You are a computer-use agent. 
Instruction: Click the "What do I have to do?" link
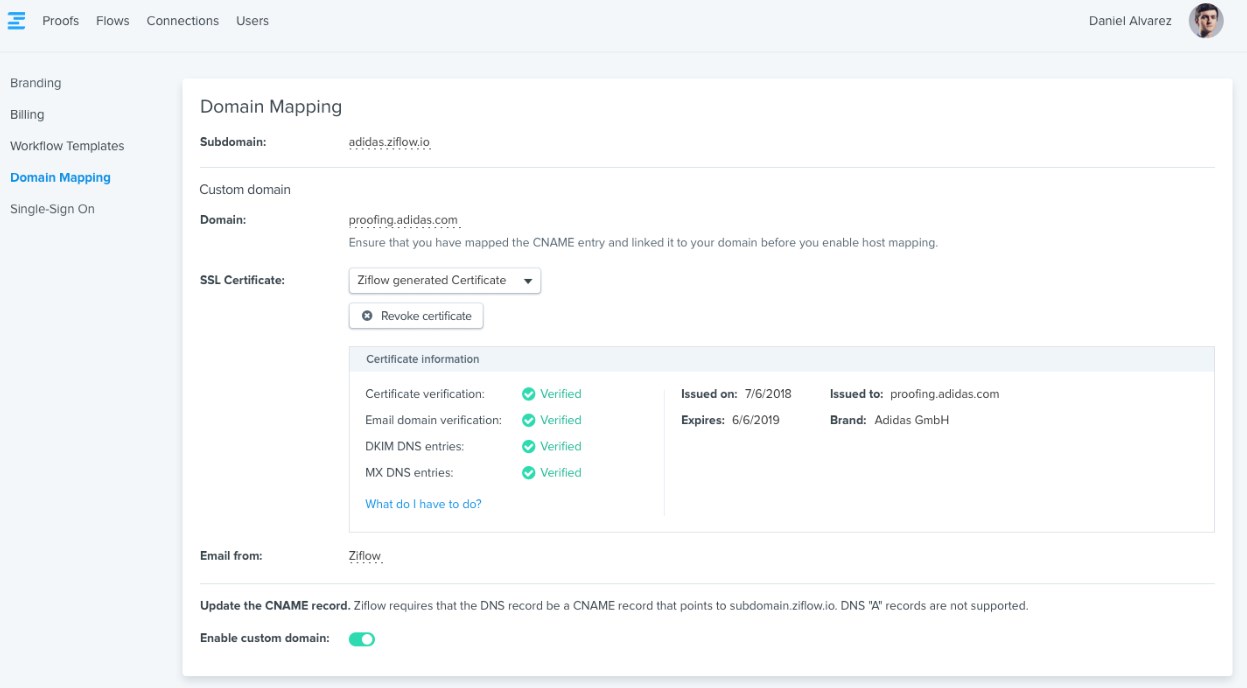point(423,504)
